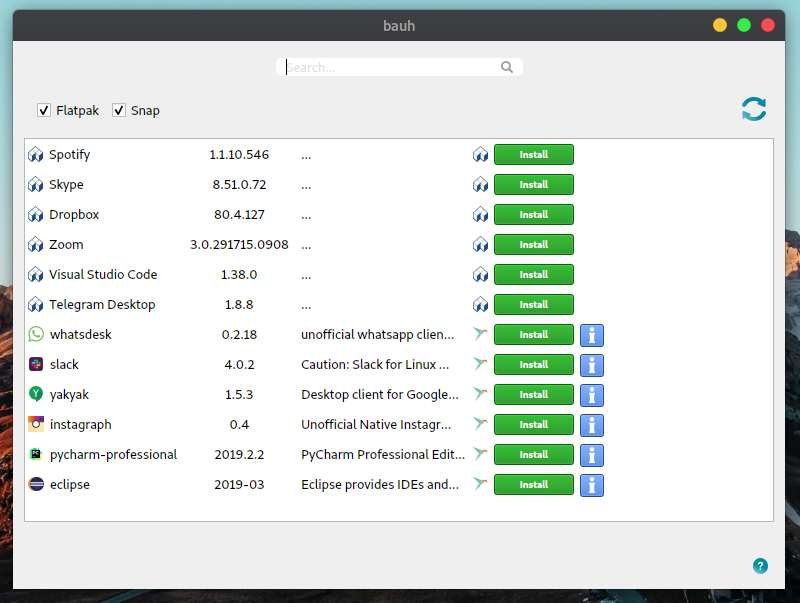Click version 2019-03 of eclipse
This screenshot has width=800, height=603.
[239, 485]
